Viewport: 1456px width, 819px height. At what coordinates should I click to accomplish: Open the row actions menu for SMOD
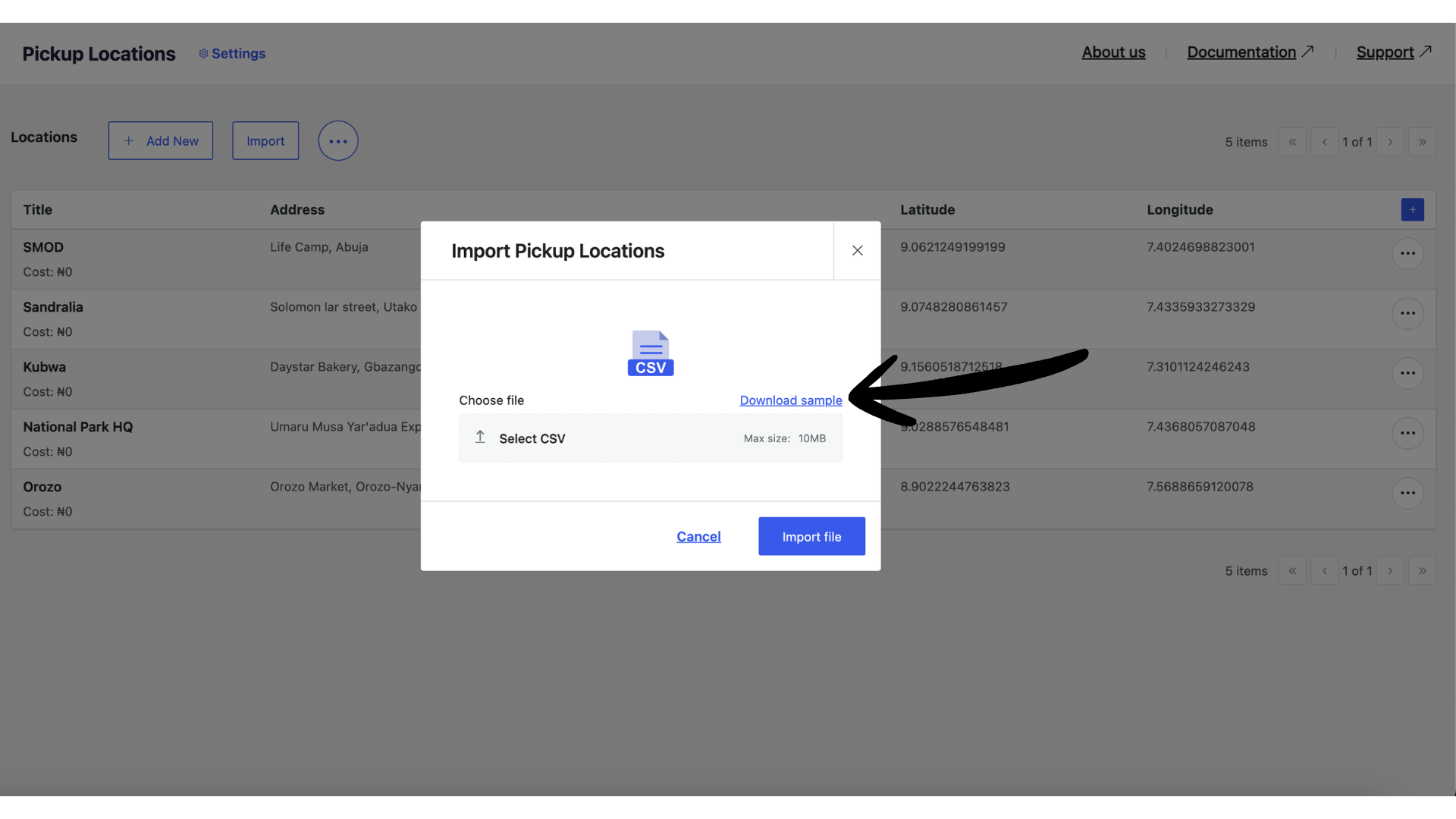(x=1407, y=253)
